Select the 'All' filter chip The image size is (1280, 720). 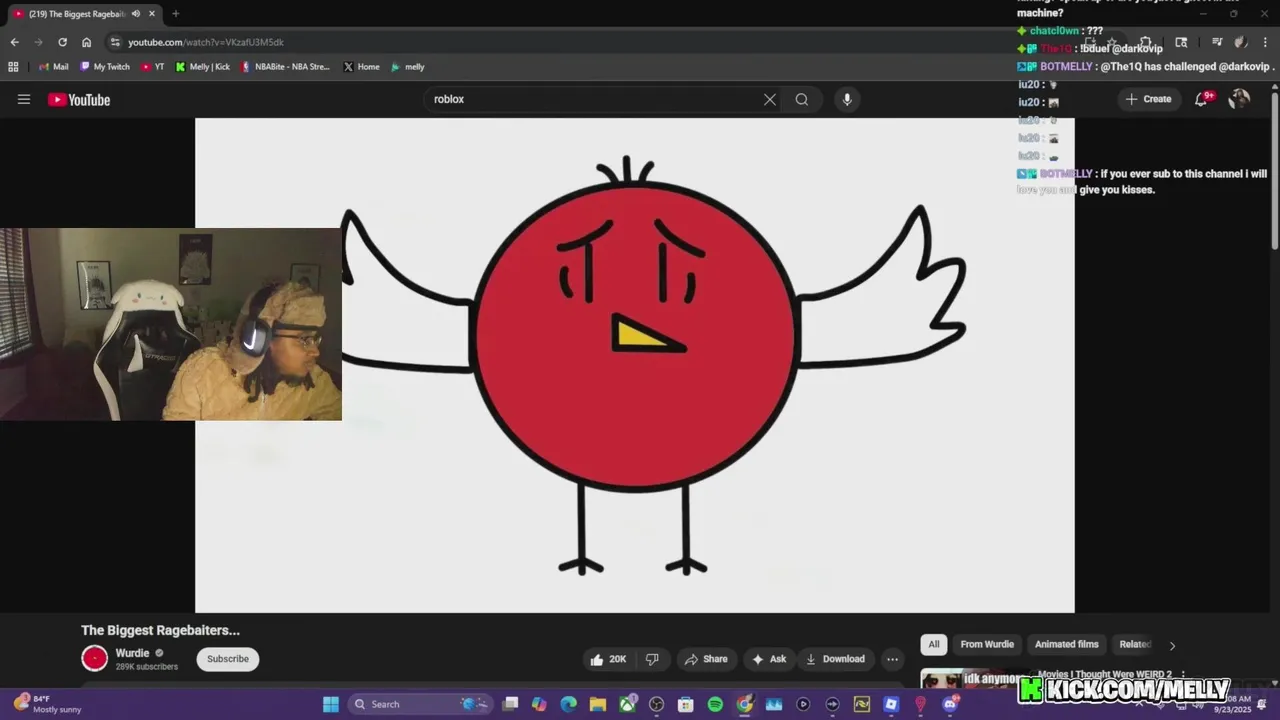tap(934, 644)
